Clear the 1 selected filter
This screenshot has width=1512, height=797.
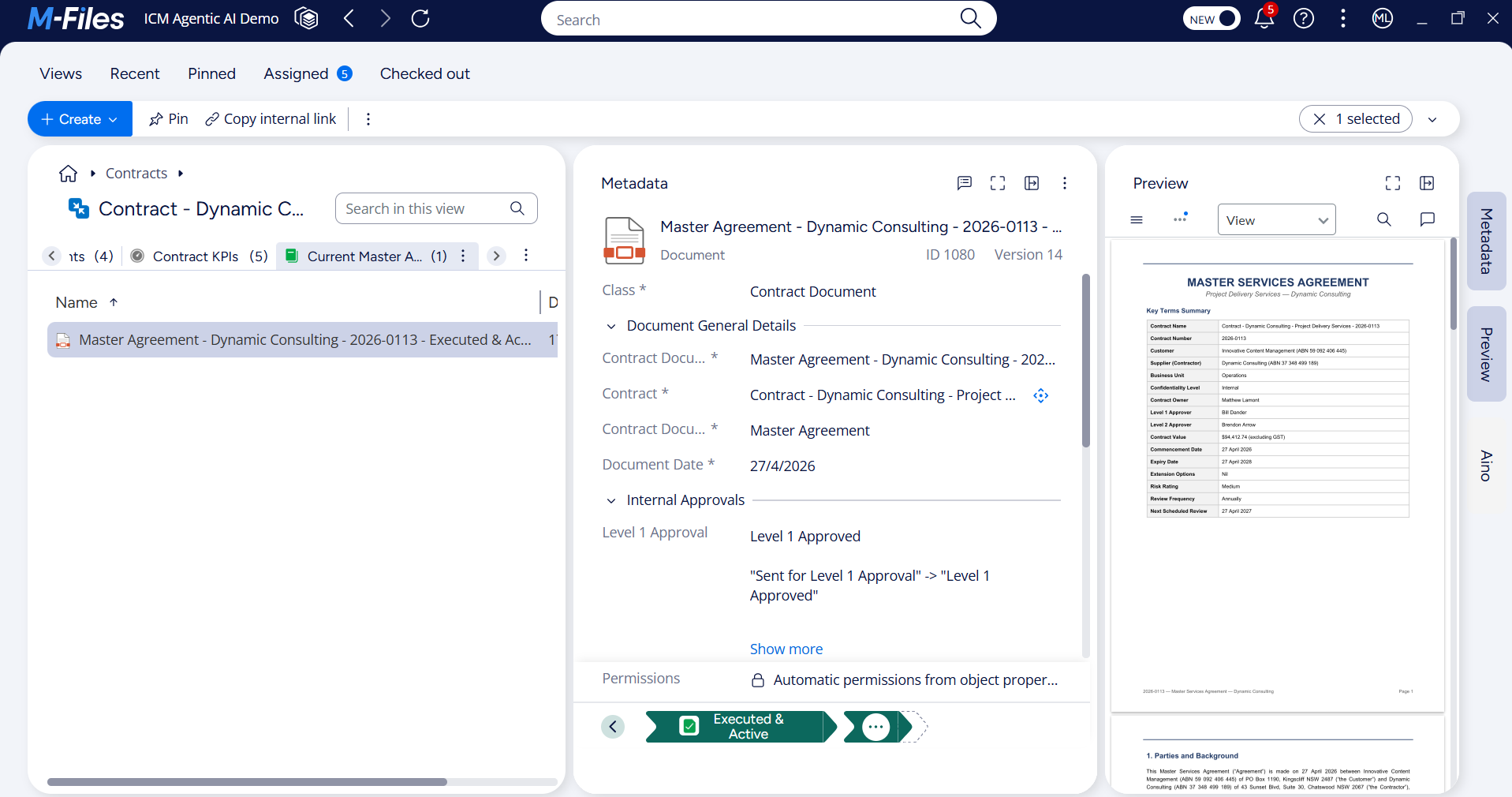click(x=1320, y=119)
